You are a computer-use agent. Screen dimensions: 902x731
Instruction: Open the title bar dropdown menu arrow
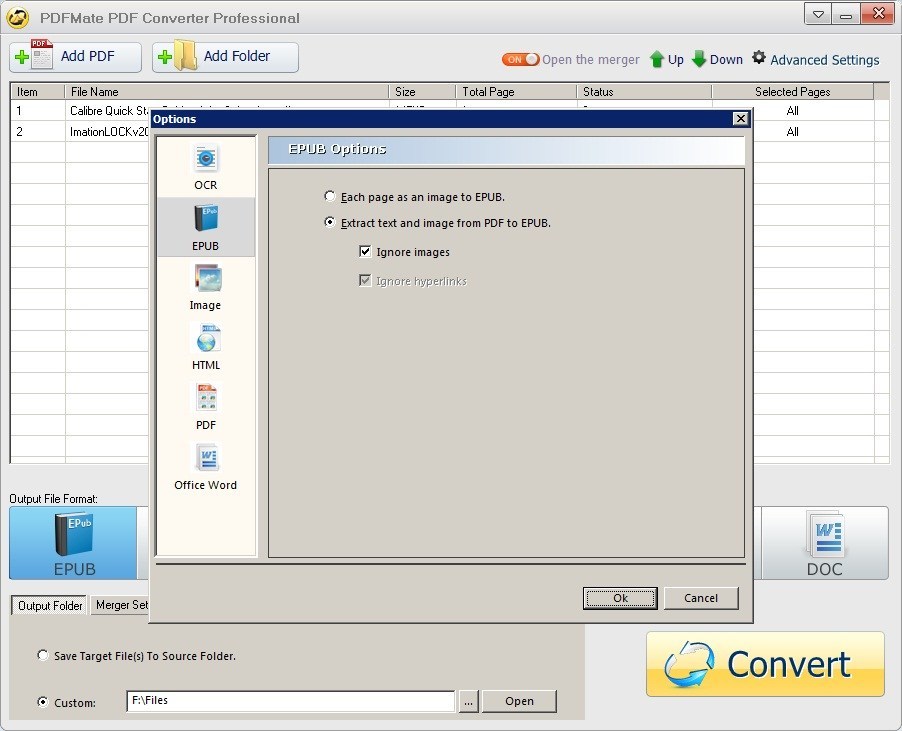pos(817,14)
